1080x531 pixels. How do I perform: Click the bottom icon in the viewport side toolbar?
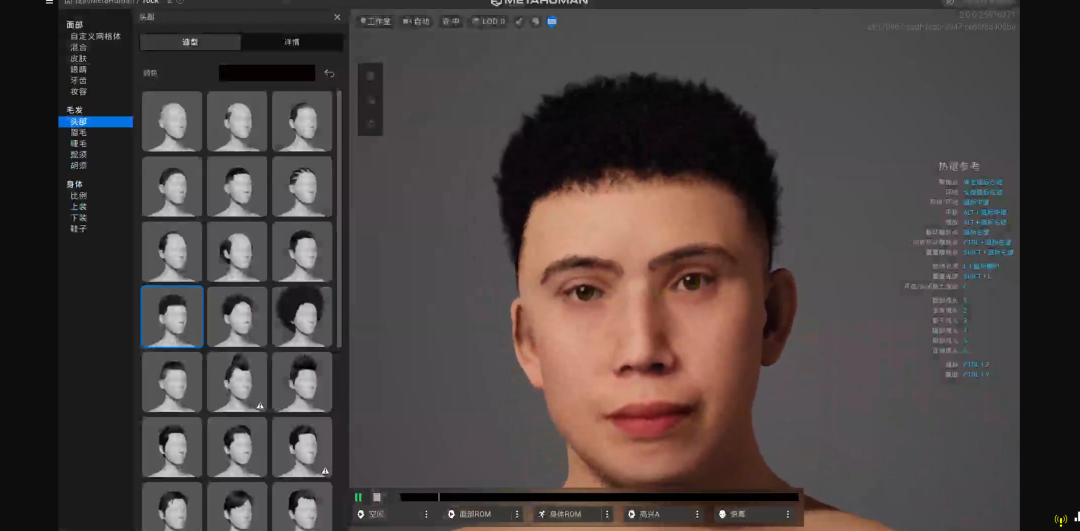coord(371,123)
